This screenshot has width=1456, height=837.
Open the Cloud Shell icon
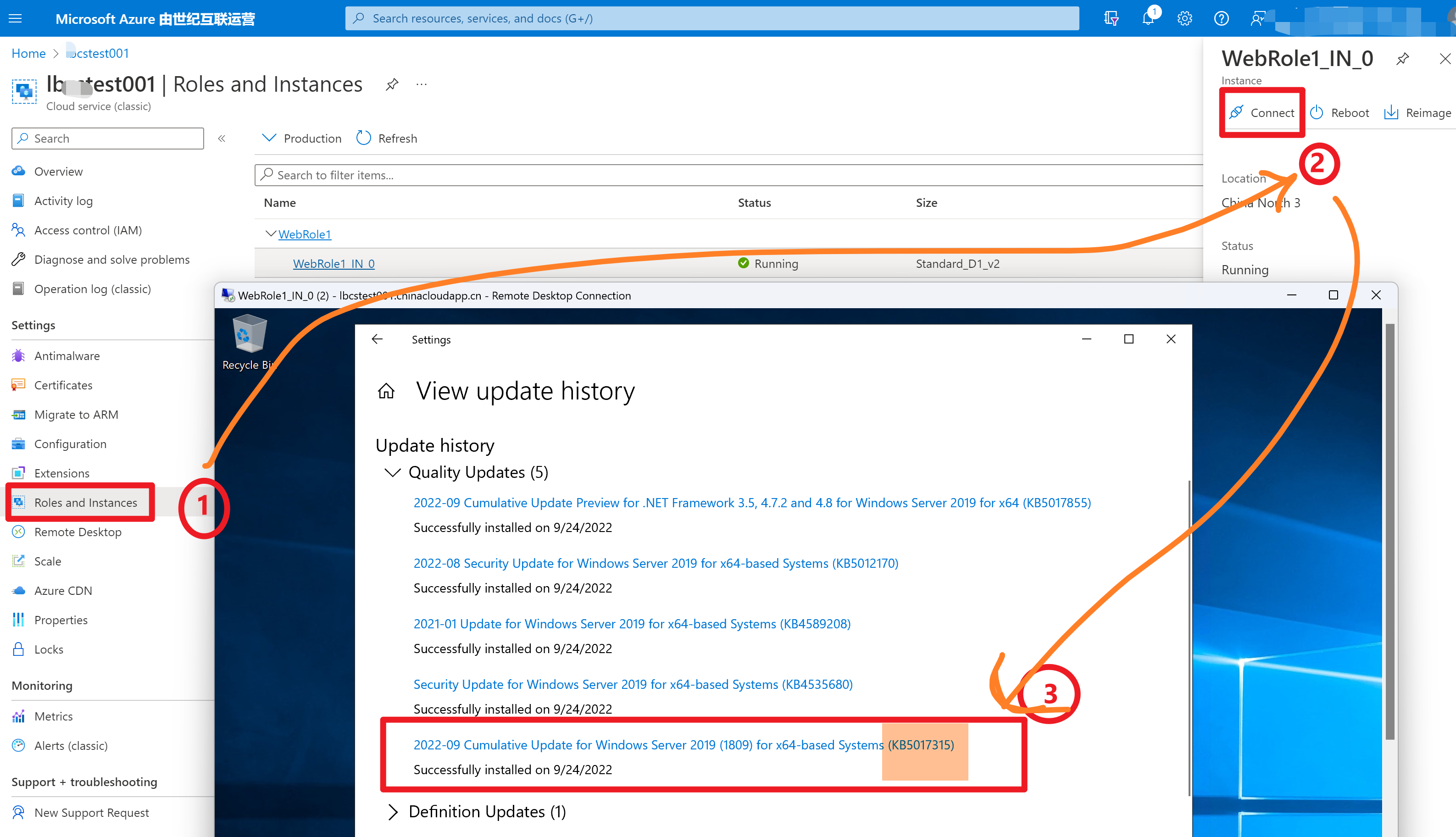(x=1111, y=18)
